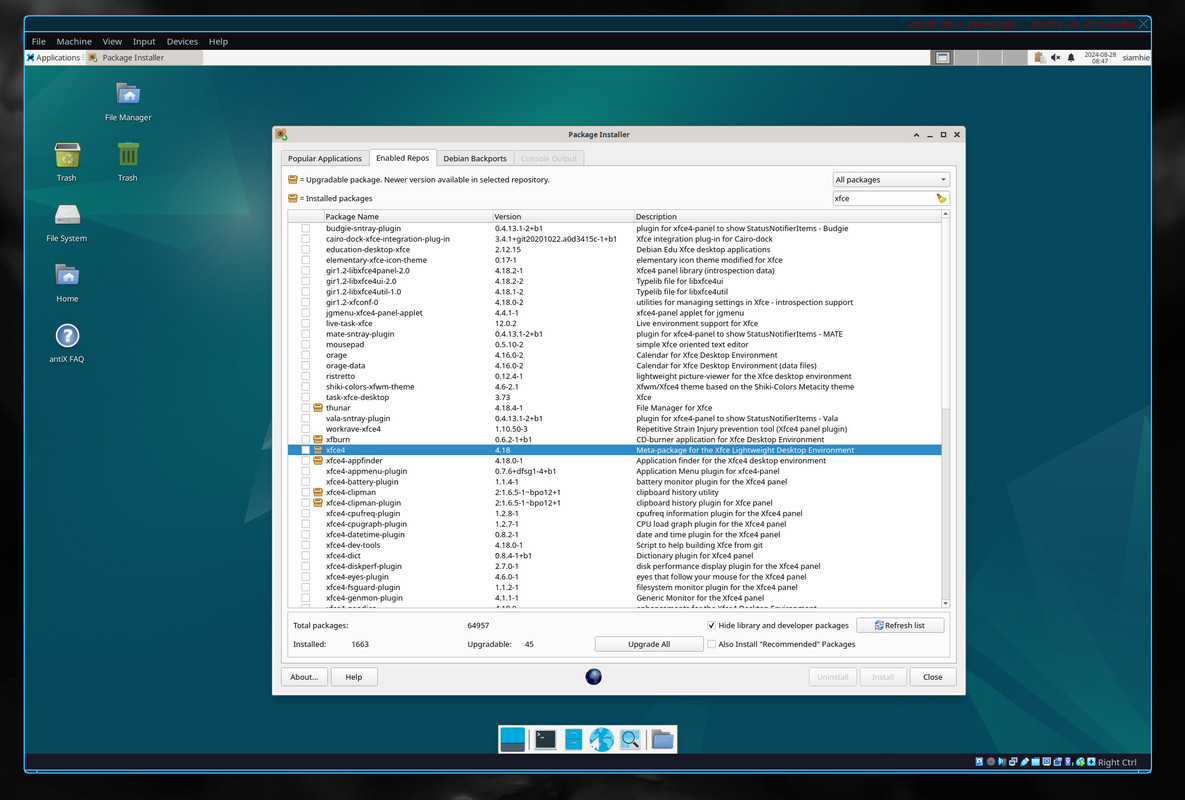Open the Trash icon with recycle symbol
Screen dimensions: 1185x800
point(67,162)
